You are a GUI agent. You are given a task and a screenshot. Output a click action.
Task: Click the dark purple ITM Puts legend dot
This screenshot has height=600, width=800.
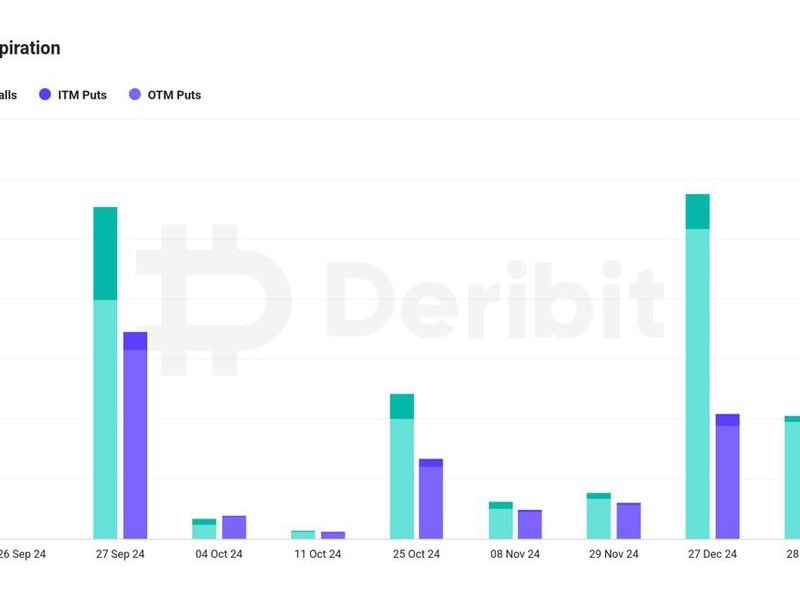click(44, 95)
